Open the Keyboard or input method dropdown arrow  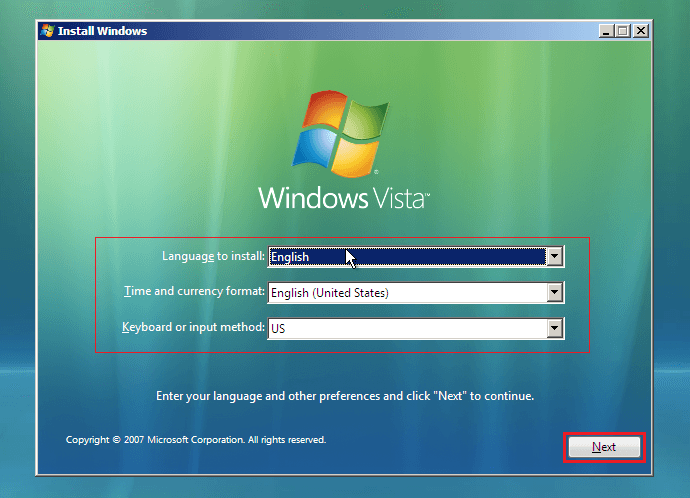pos(554,328)
